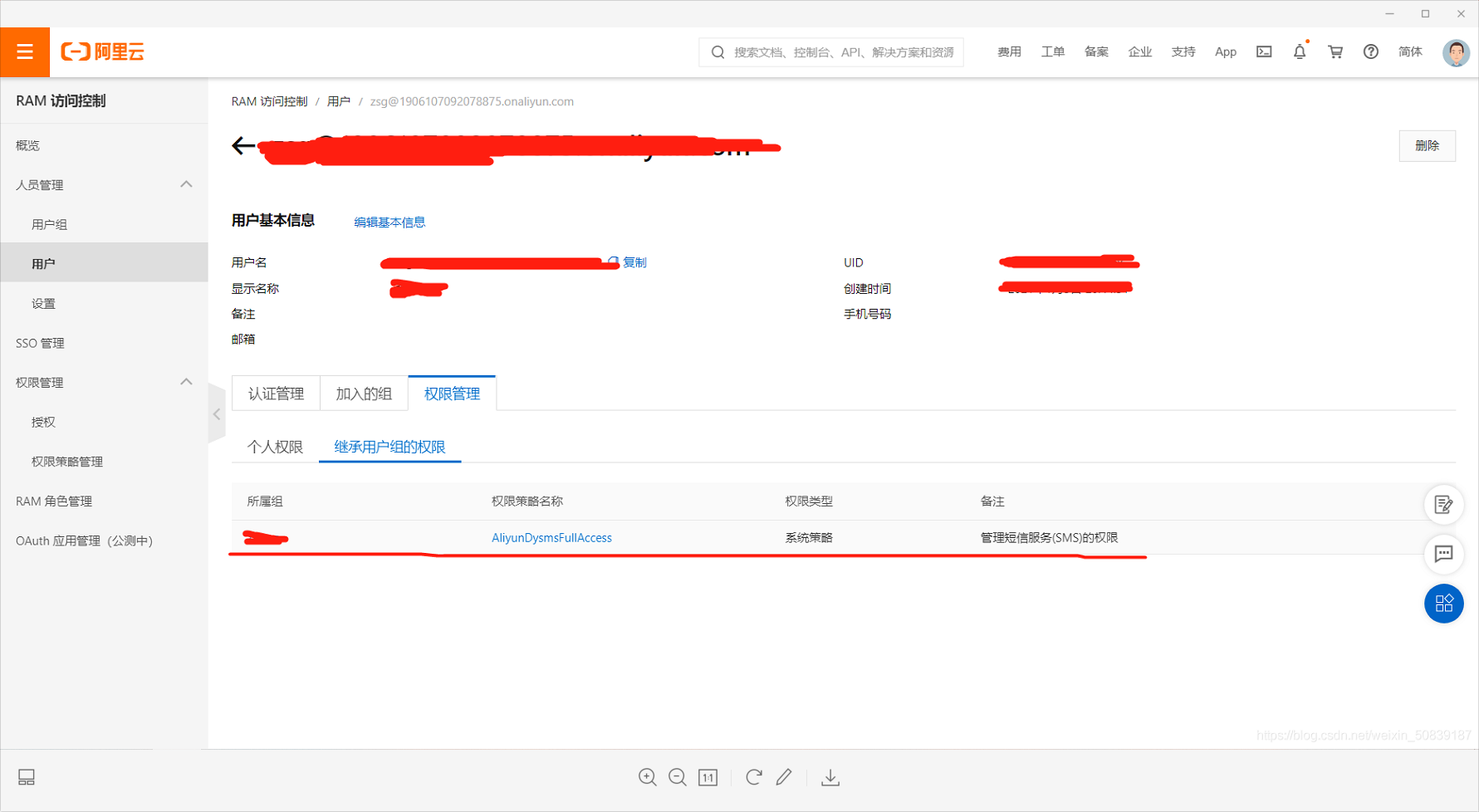The width and height of the screenshot is (1479, 812).
Task: Click the 编辑基本信息 link
Action: (x=389, y=222)
